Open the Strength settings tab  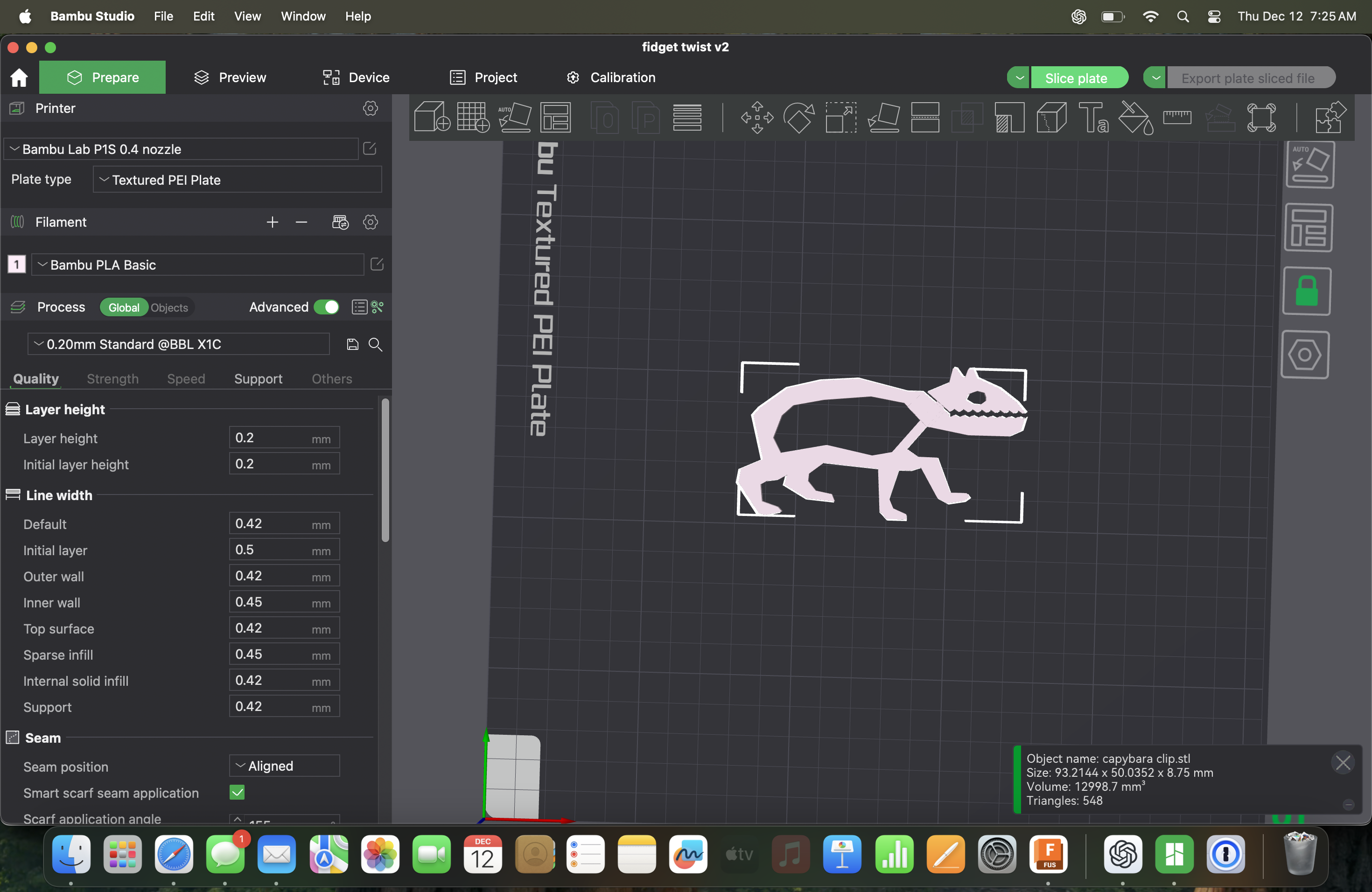point(112,378)
